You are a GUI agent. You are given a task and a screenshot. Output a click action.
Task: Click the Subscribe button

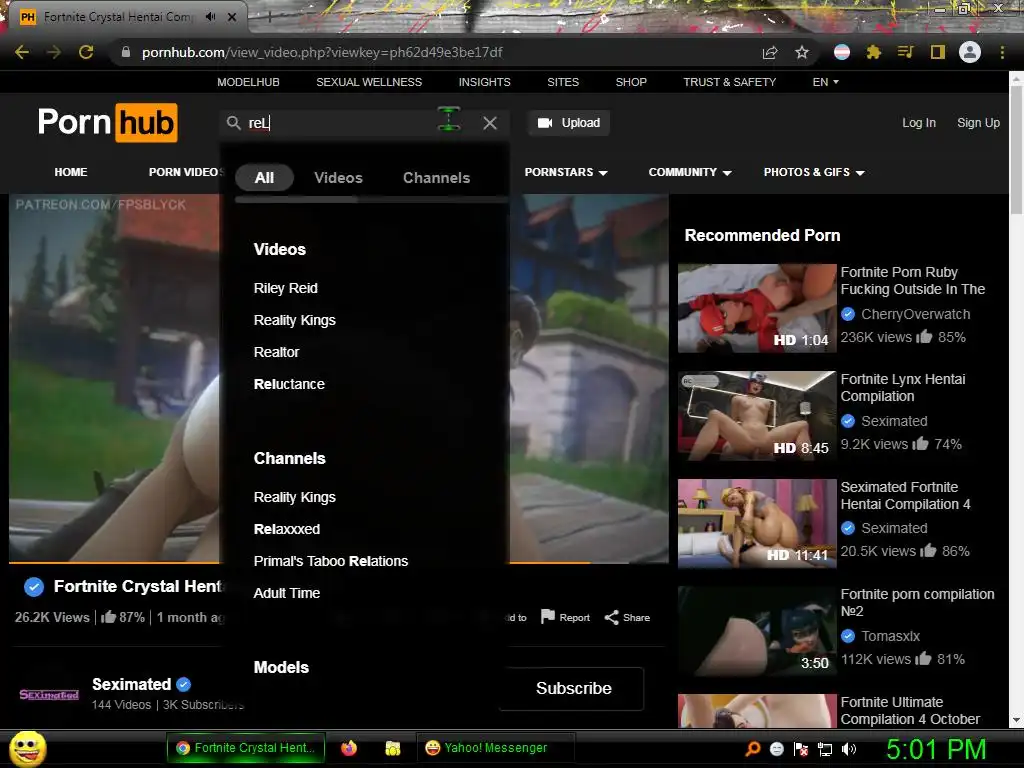573,688
